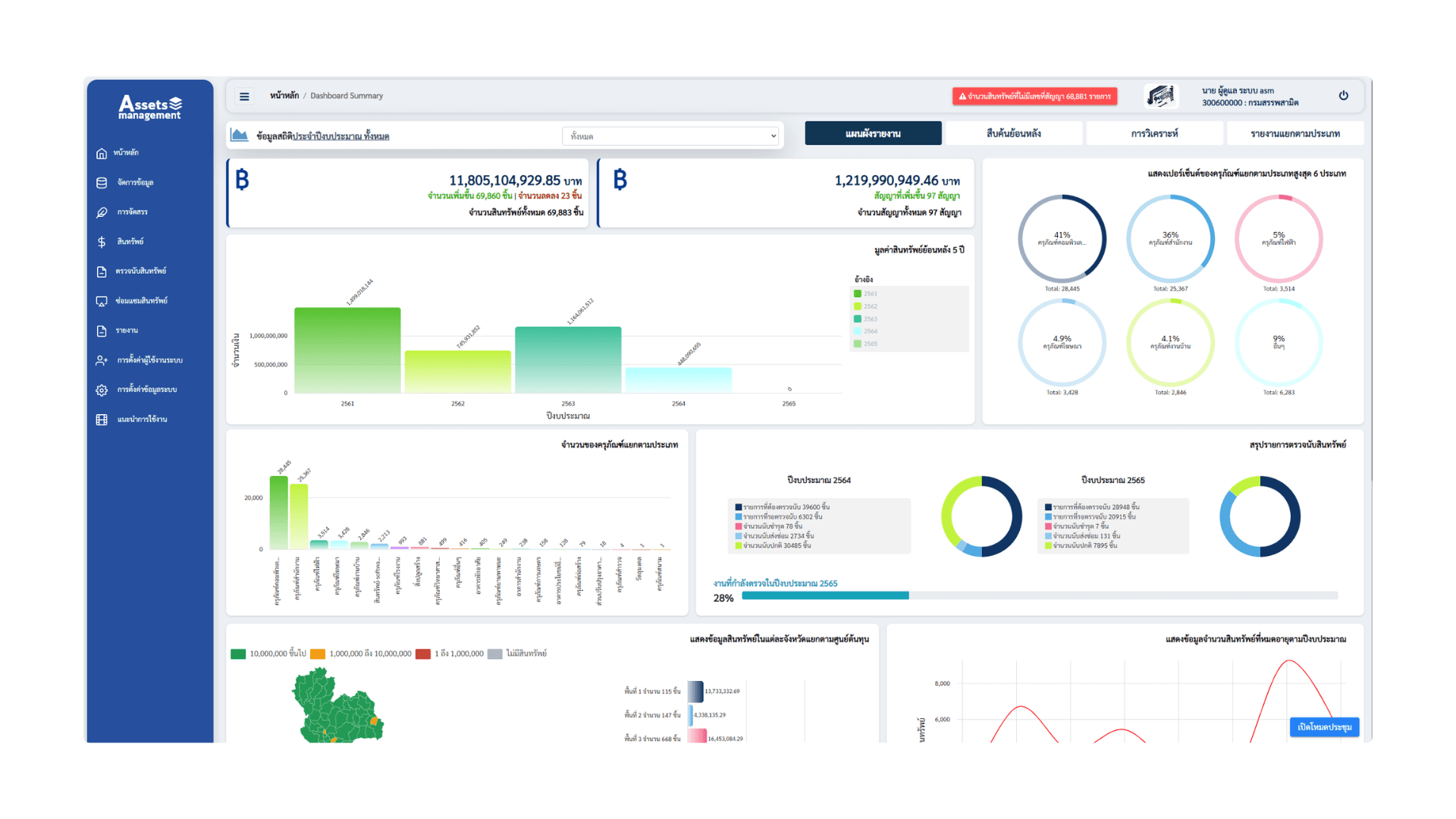Open the หน้าหลัก home icon in sidebar
This screenshot has width=1456, height=819.
102,152
